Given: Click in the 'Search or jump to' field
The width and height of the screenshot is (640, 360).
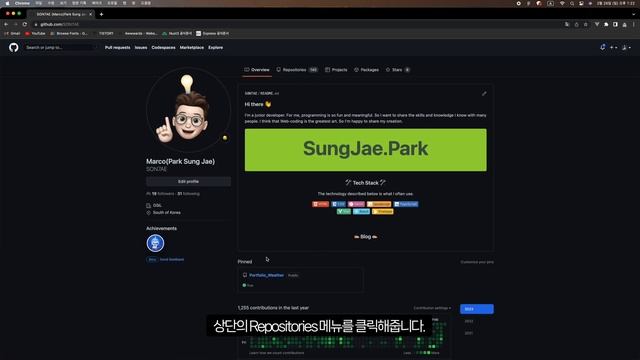Looking at the screenshot, I should pyautogui.click(x=60, y=47).
